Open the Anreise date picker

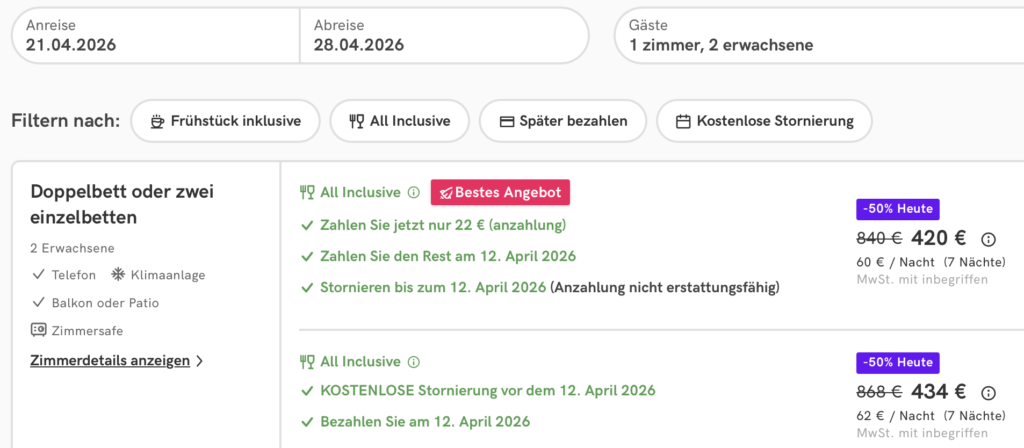(x=155, y=35)
